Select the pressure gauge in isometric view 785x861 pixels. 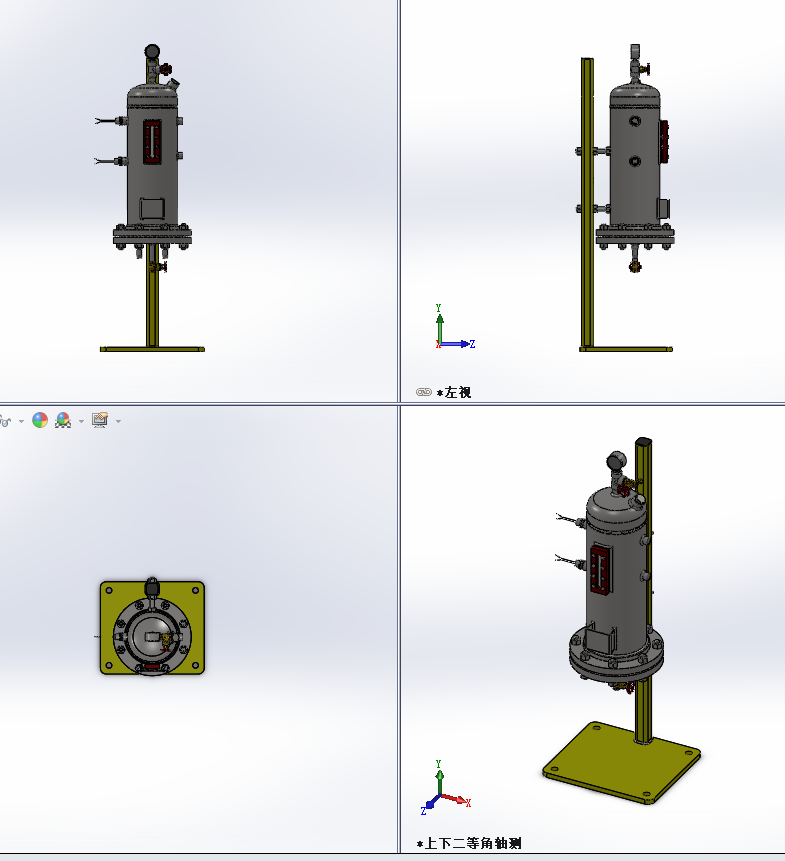point(616,461)
